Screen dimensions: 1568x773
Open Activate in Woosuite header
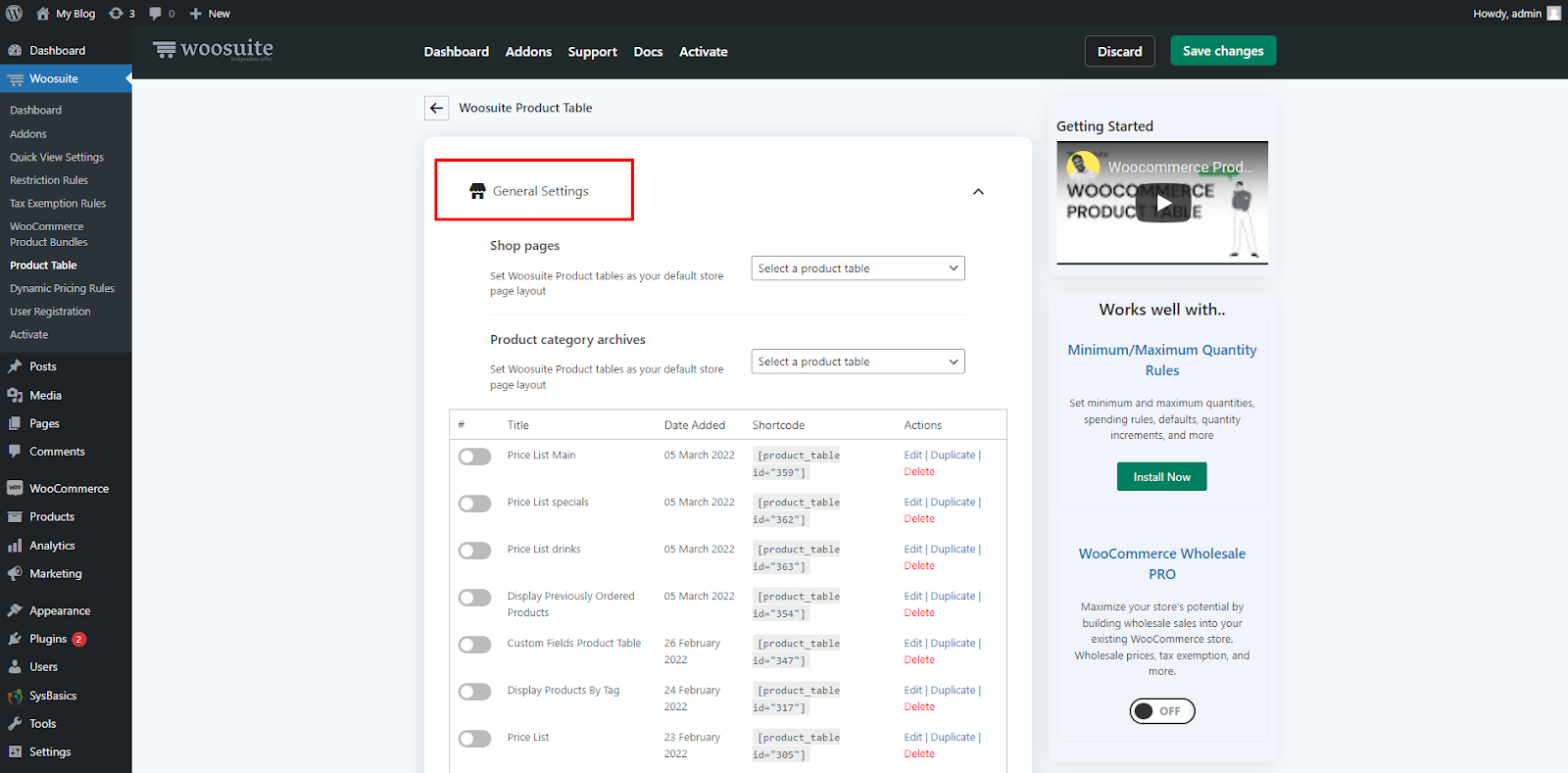coord(704,52)
